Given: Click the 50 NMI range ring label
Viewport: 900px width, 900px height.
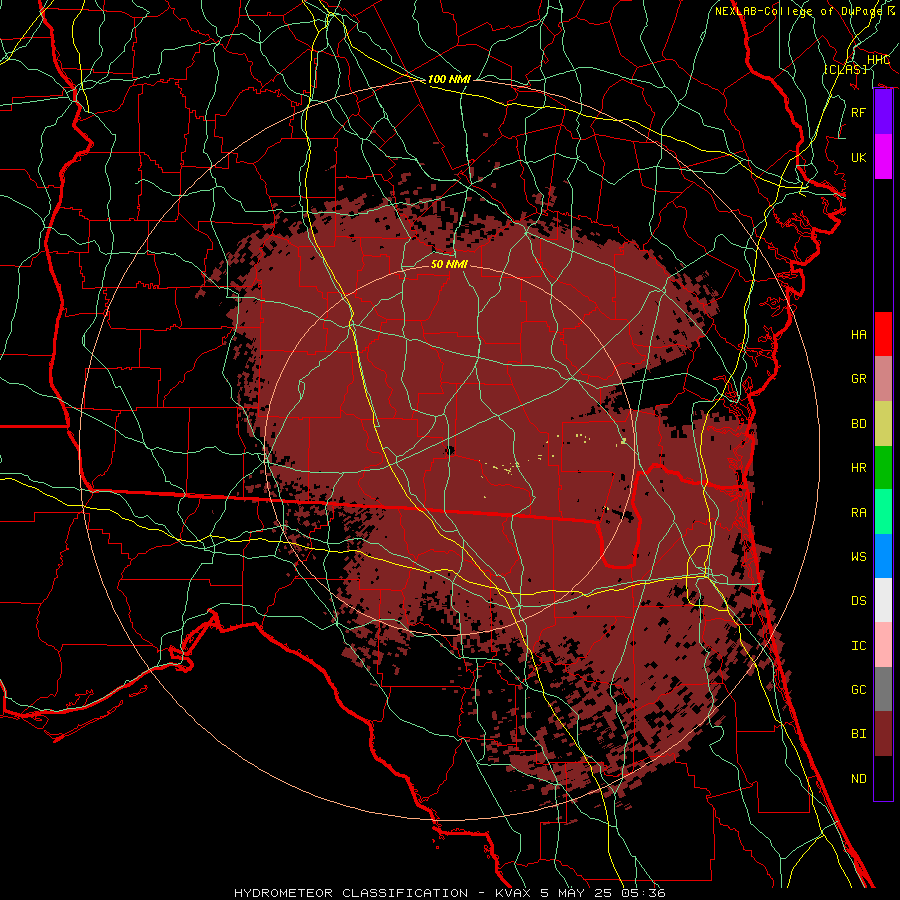Looking at the screenshot, I should pyautogui.click(x=449, y=264).
